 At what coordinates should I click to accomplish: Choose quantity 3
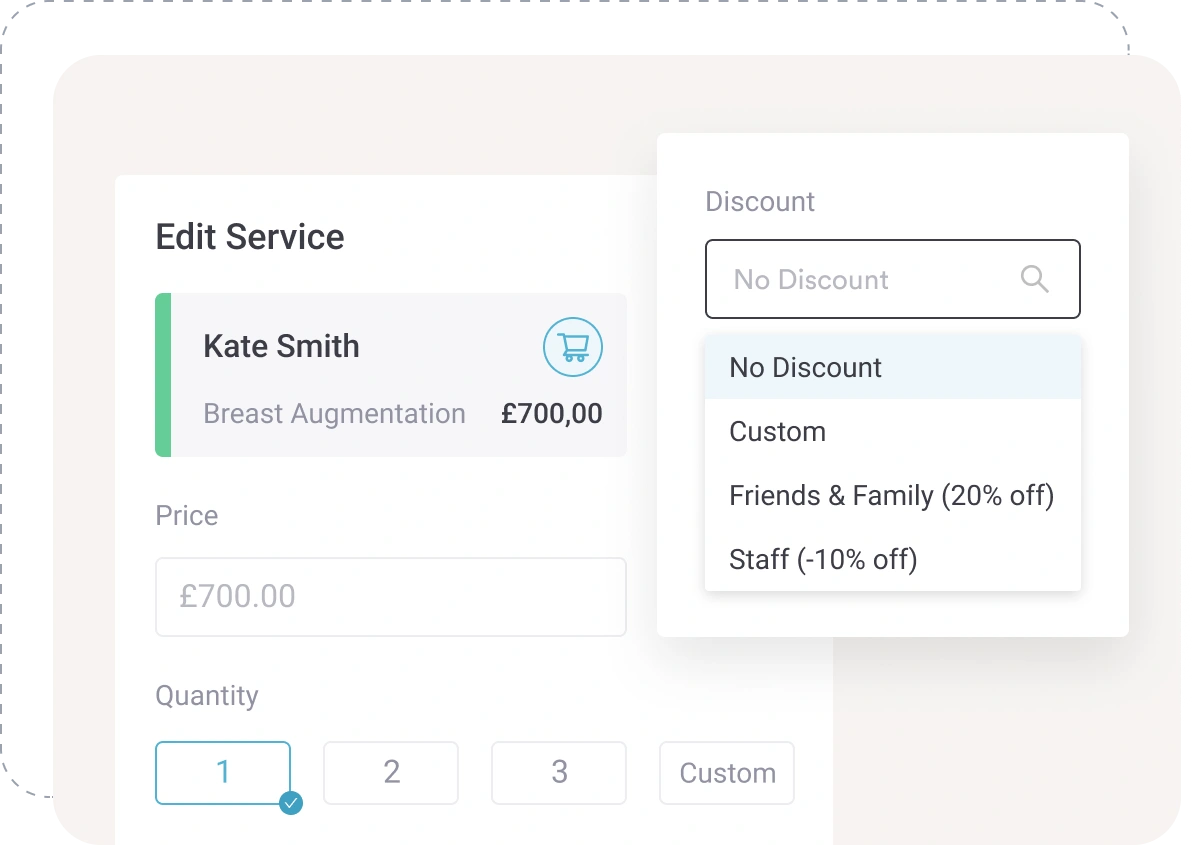coord(559,772)
